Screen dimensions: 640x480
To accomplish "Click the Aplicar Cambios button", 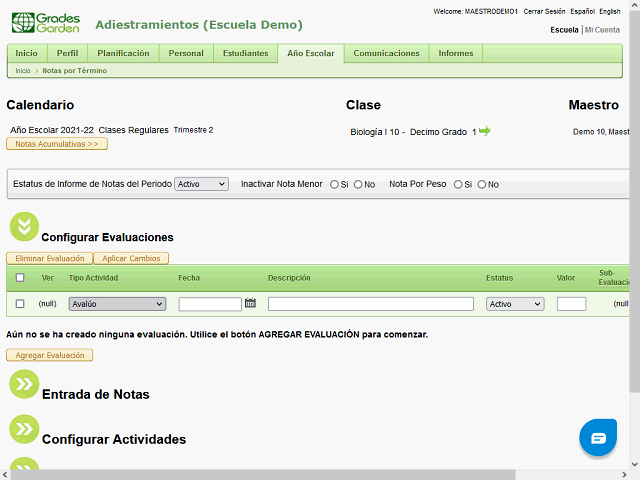I will point(131,258).
